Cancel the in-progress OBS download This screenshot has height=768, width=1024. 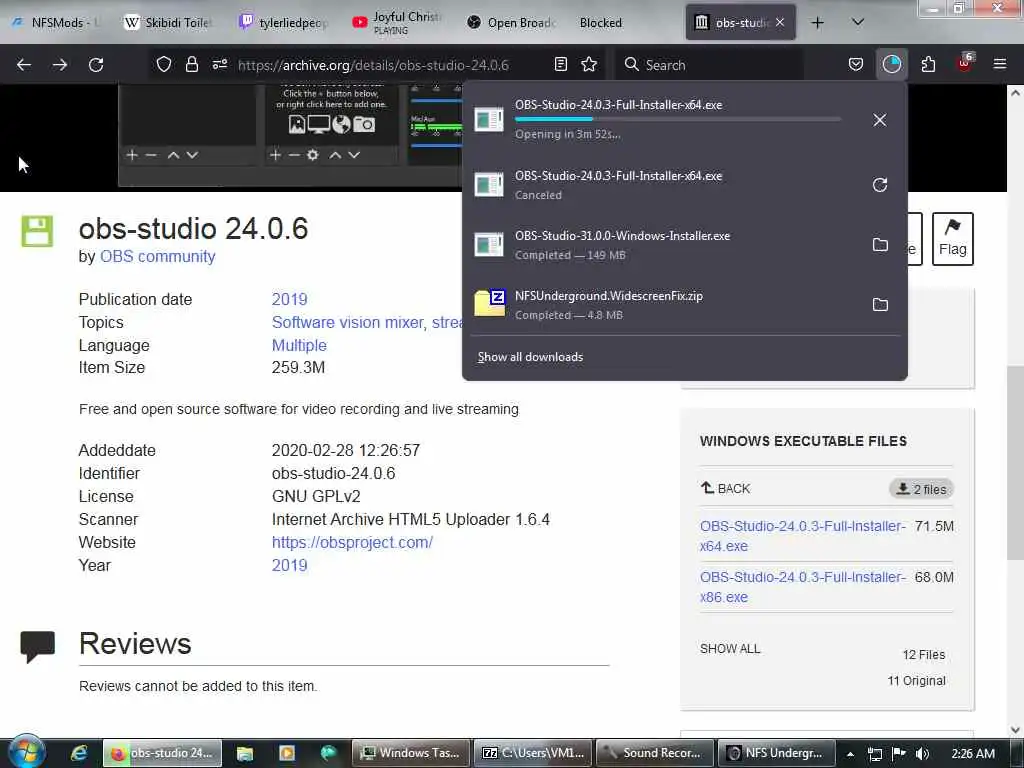pyautogui.click(x=880, y=120)
